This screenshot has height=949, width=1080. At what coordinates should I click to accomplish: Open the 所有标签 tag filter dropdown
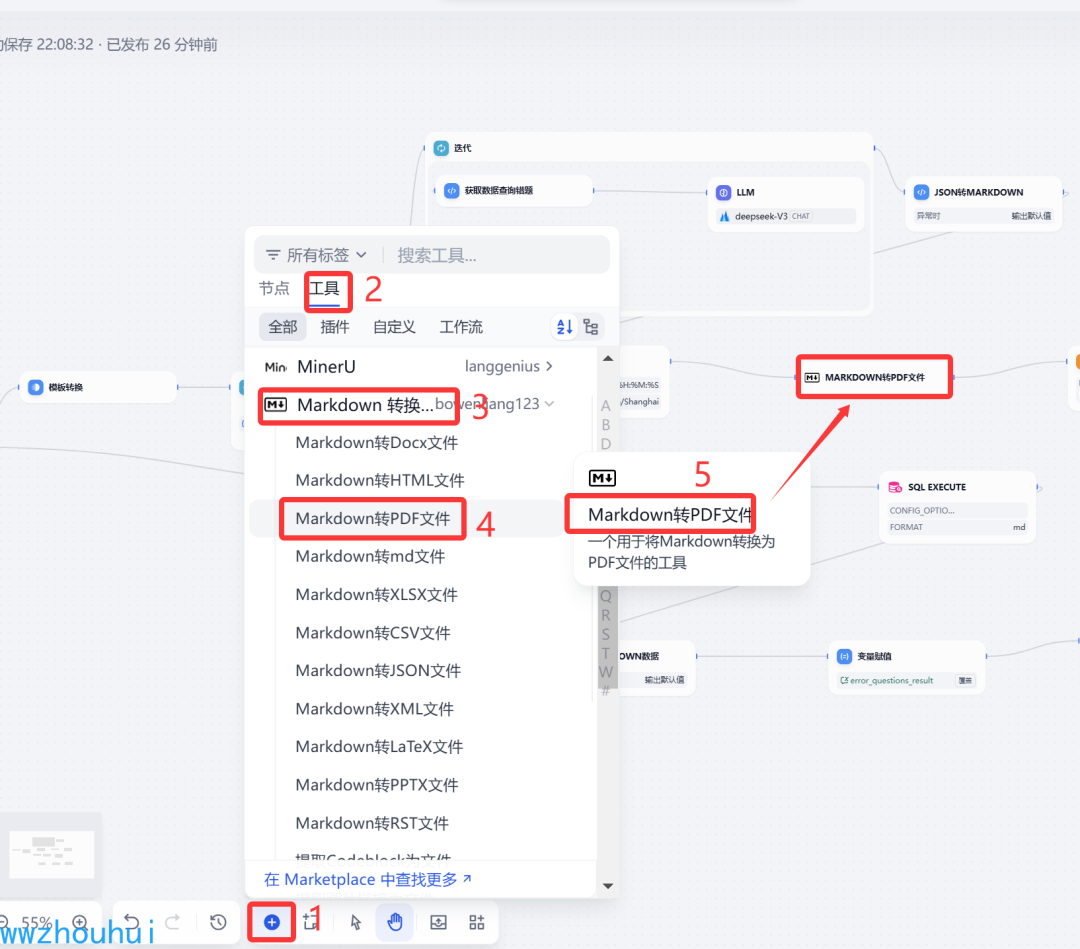(317, 255)
